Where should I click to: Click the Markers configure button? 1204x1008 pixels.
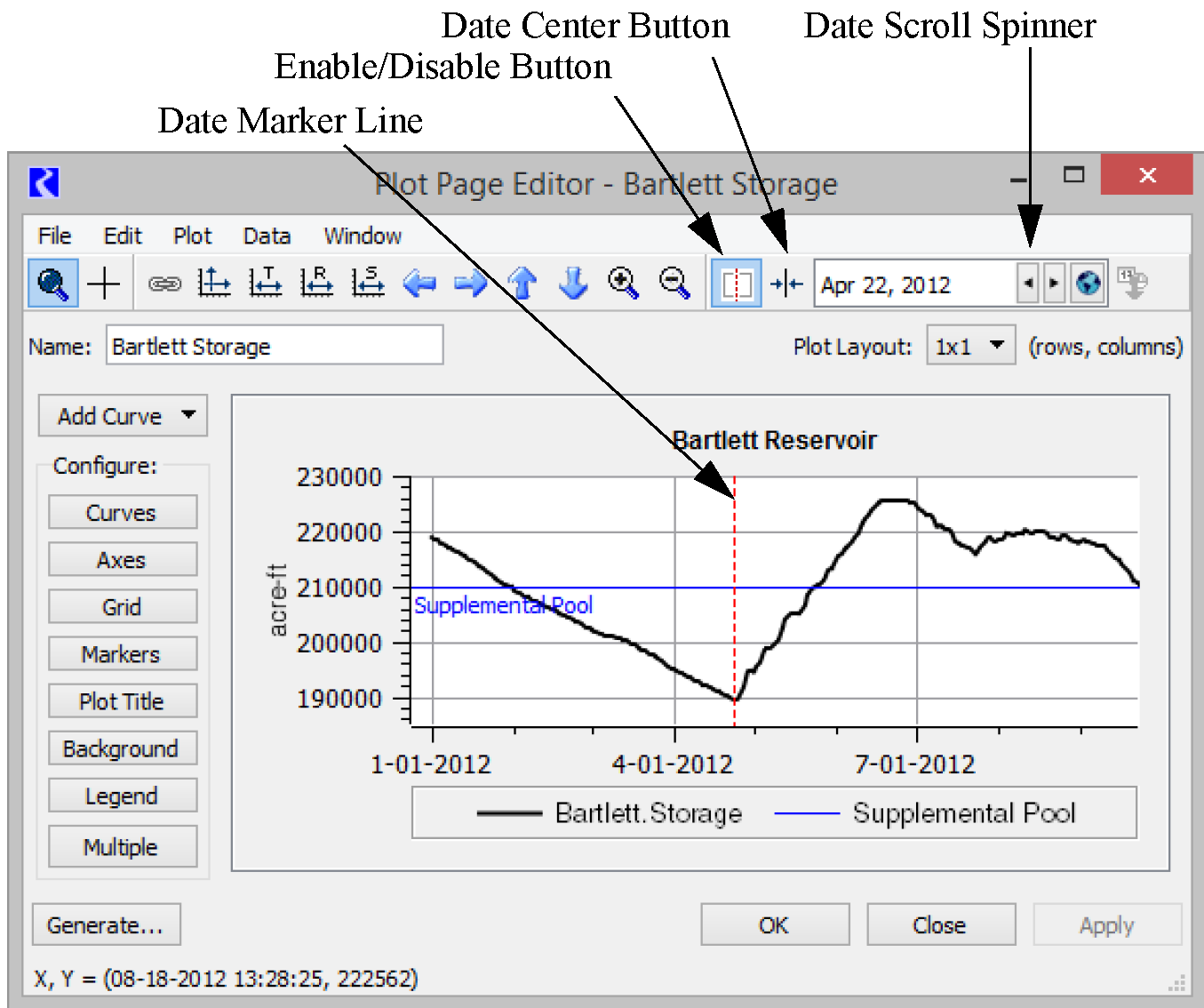[x=122, y=654]
